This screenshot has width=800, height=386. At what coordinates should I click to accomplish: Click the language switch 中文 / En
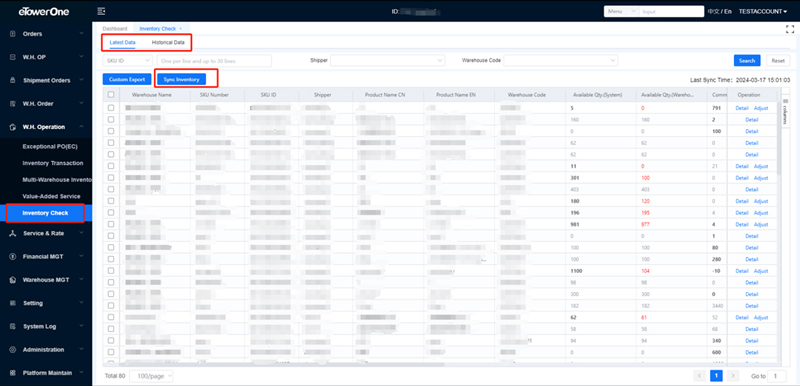point(720,11)
